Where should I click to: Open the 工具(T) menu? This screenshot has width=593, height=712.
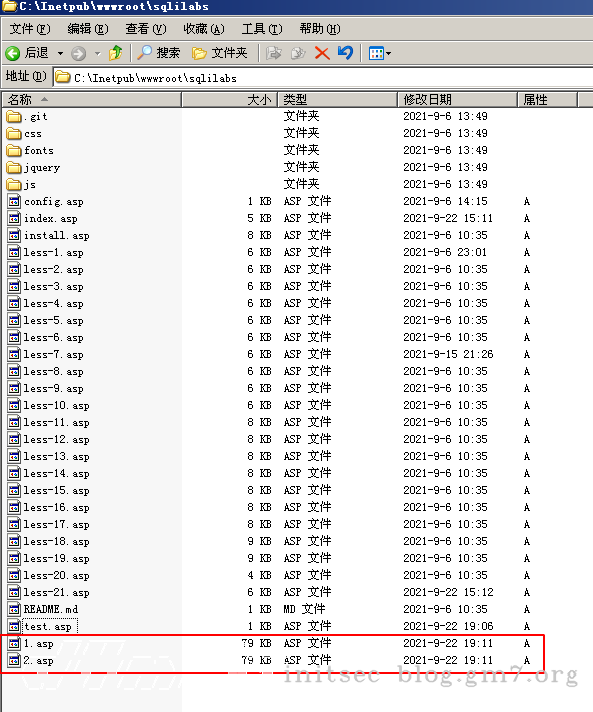[x=262, y=29]
